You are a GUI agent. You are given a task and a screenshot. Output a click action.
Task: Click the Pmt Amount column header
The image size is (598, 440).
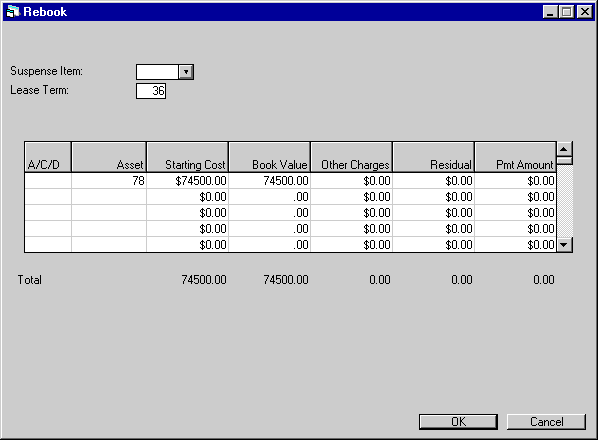point(515,157)
